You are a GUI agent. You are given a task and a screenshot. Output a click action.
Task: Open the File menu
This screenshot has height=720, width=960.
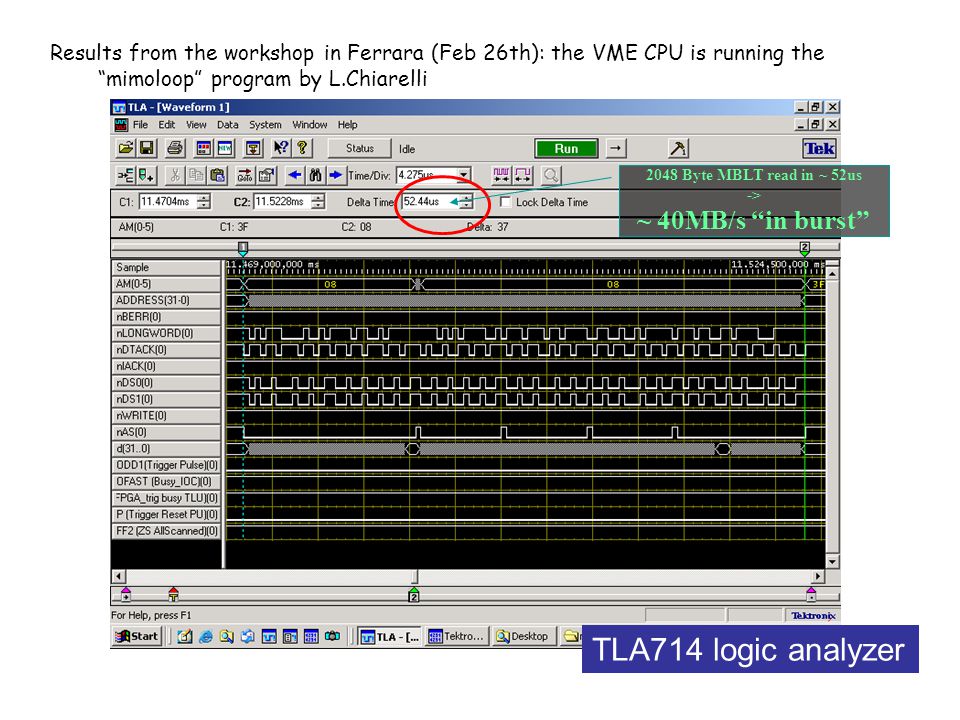point(140,125)
